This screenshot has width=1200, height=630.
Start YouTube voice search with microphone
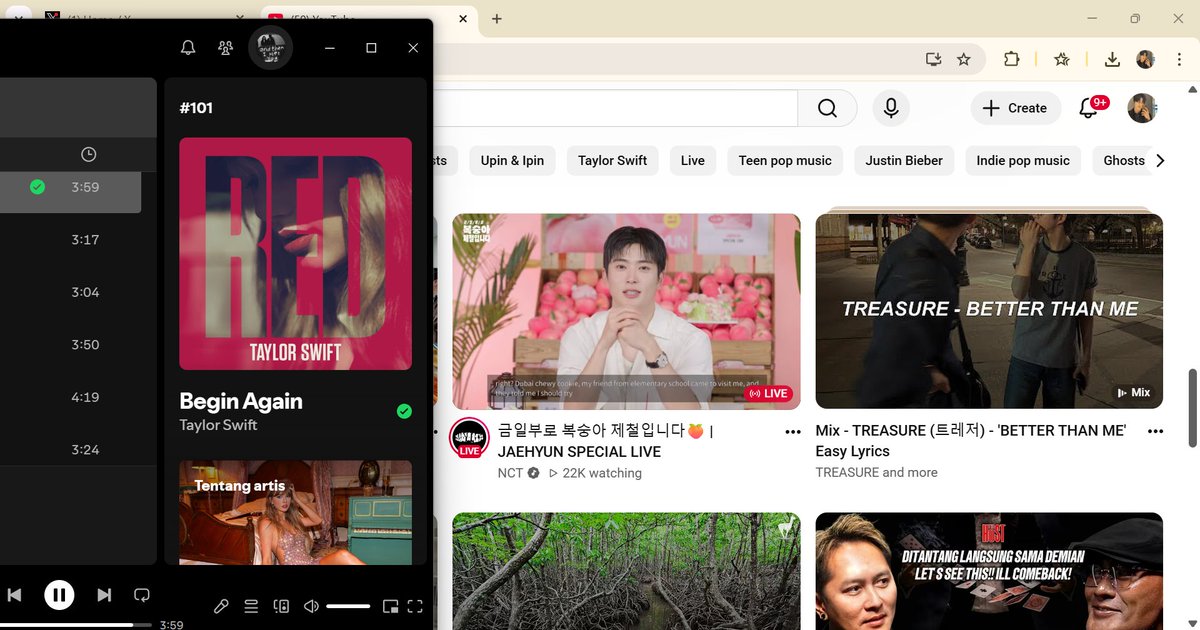[890, 108]
